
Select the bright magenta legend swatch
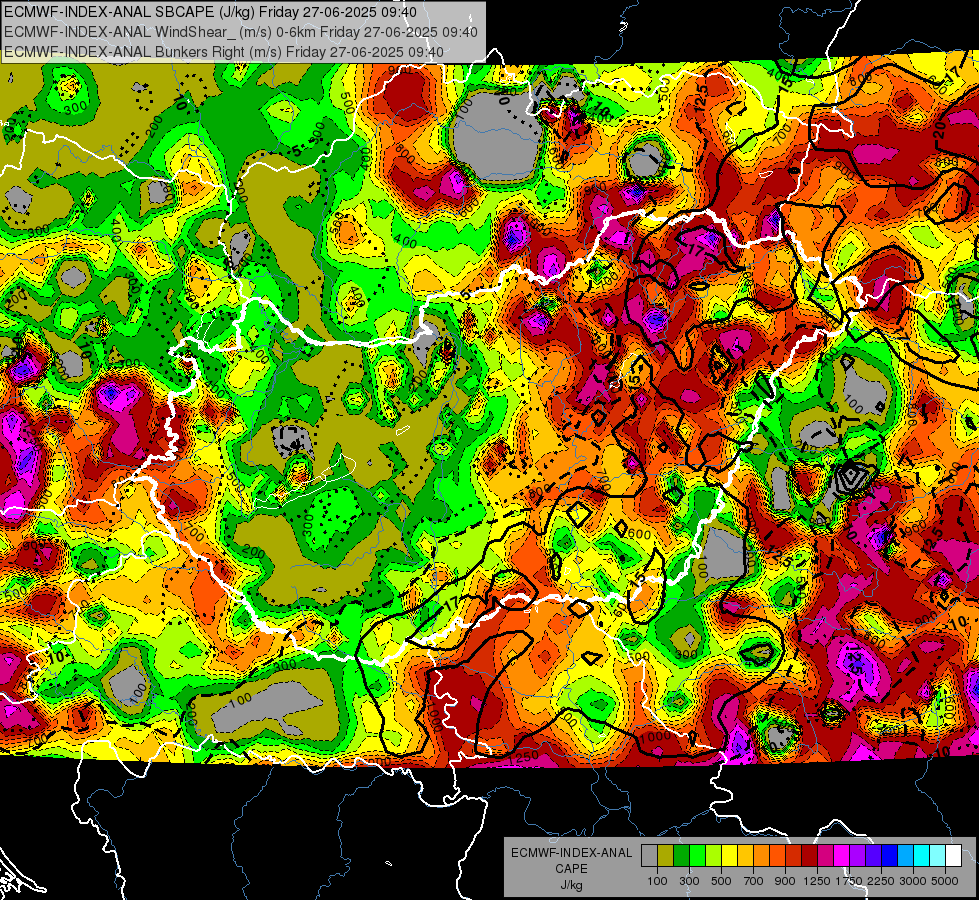pos(842,855)
